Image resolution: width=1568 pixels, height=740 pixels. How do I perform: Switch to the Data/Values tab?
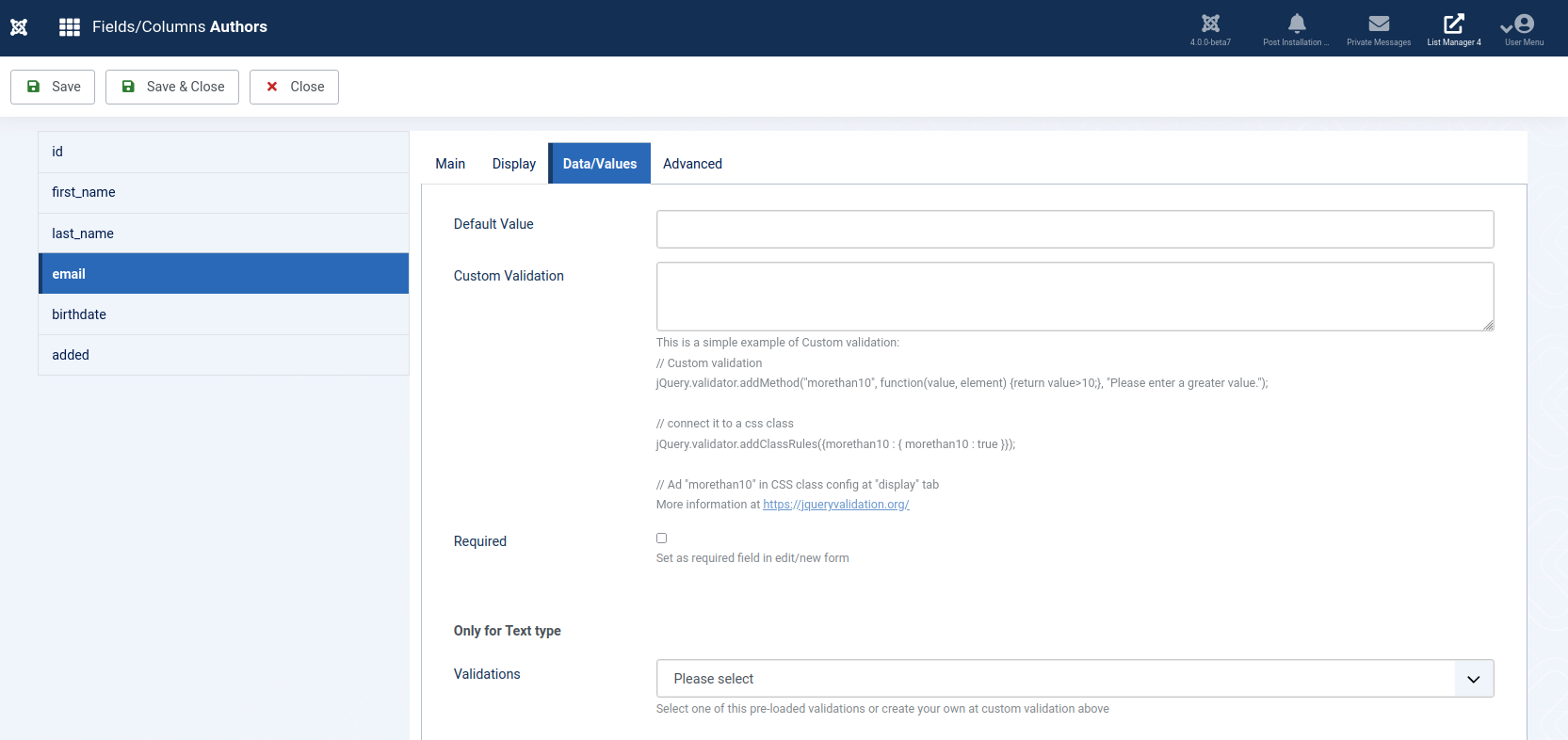click(x=600, y=164)
